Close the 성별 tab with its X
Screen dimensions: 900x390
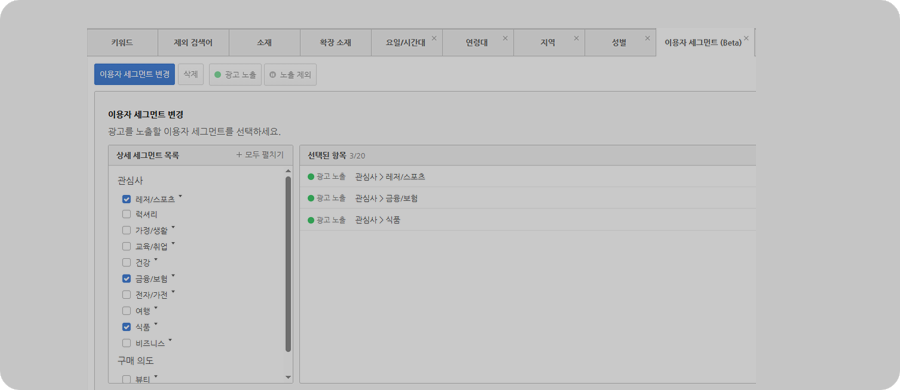coord(647,38)
